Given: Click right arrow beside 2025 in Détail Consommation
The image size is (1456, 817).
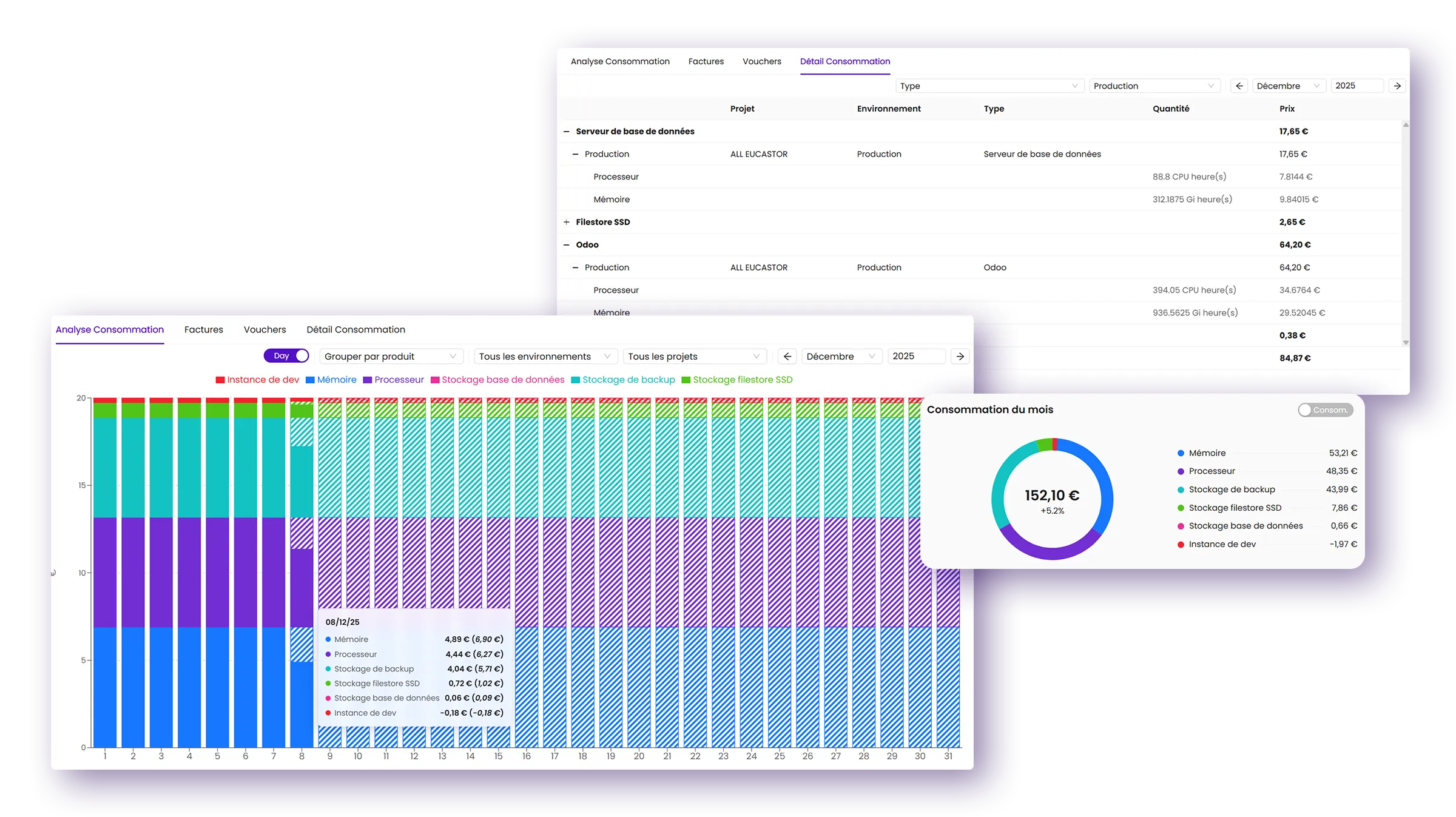Looking at the screenshot, I should (1397, 86).
